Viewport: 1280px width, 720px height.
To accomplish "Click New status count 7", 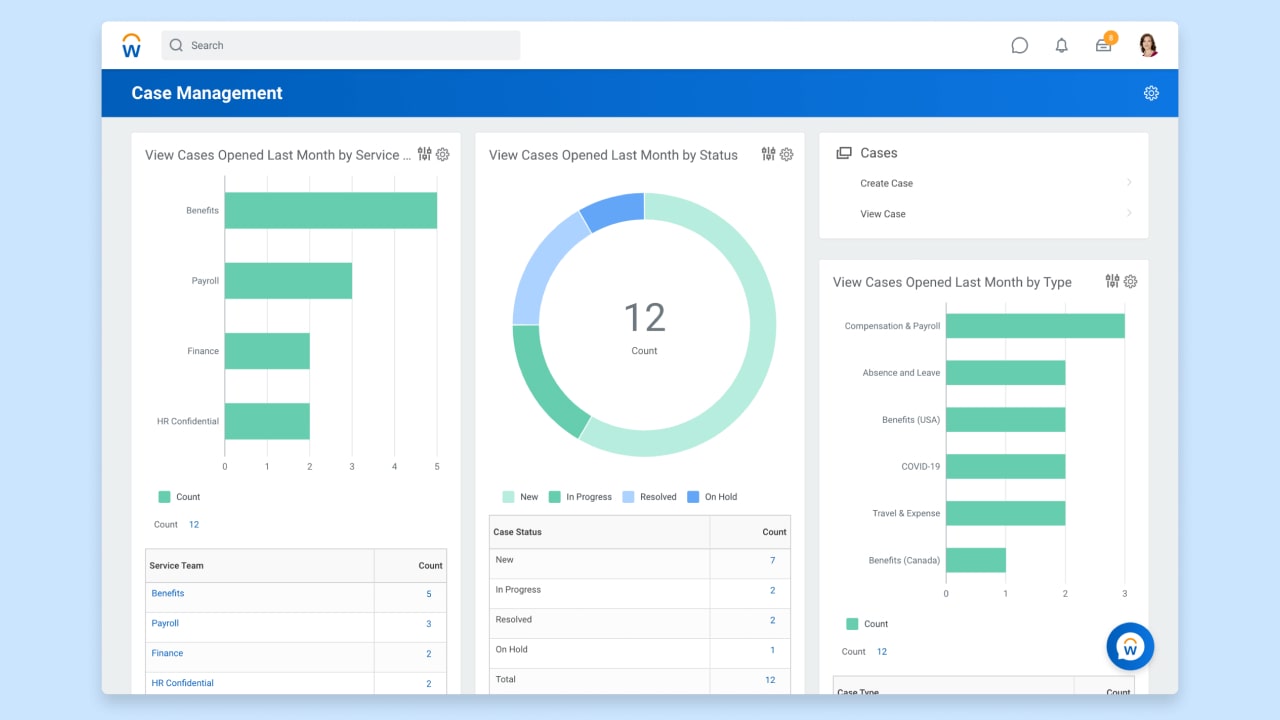I will coord(772,560).
